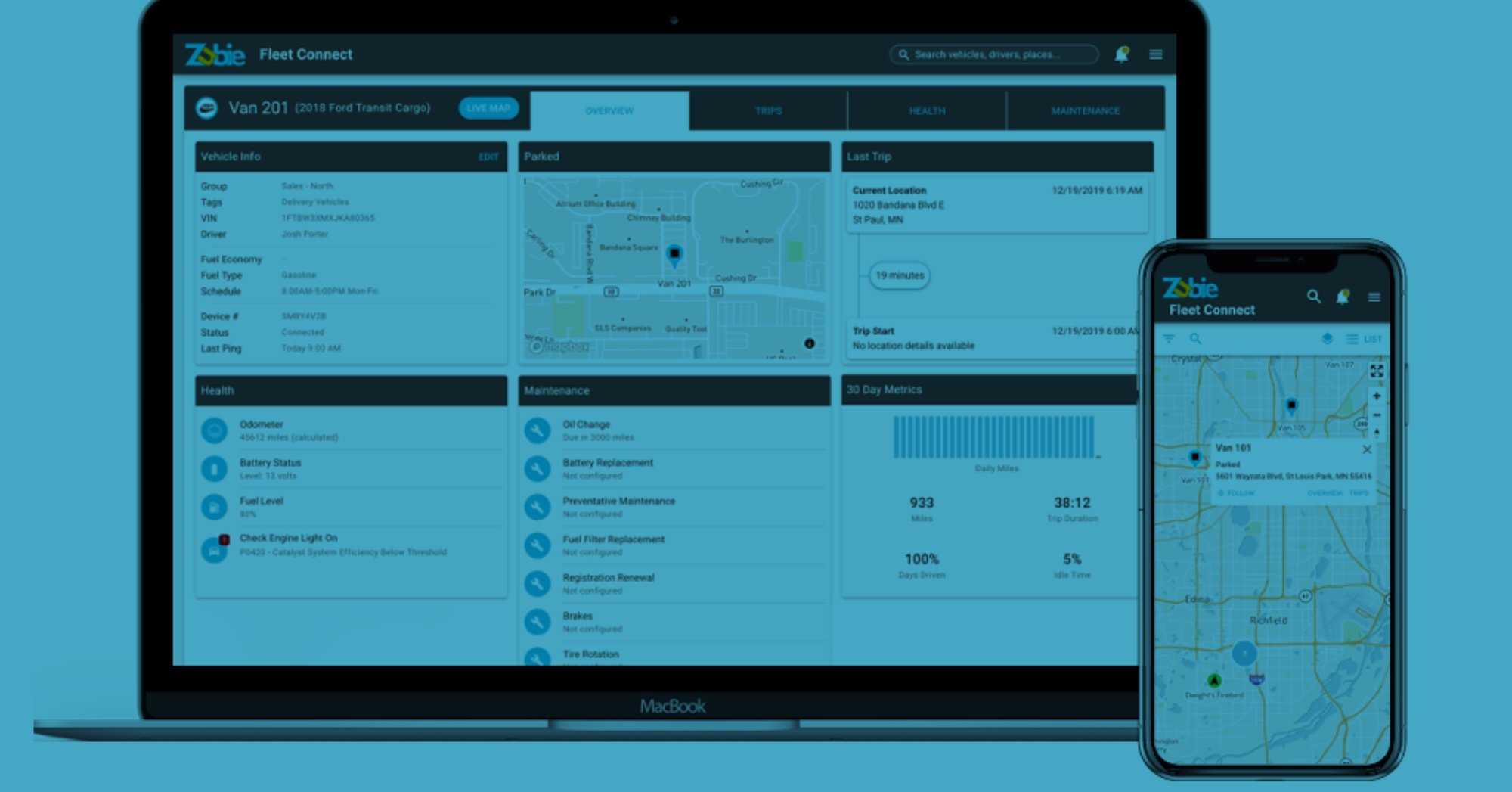The width and height of the screenshot is (1512, 792).
Task: Click the 'Josh Porter' driver name
Action: 305,234
